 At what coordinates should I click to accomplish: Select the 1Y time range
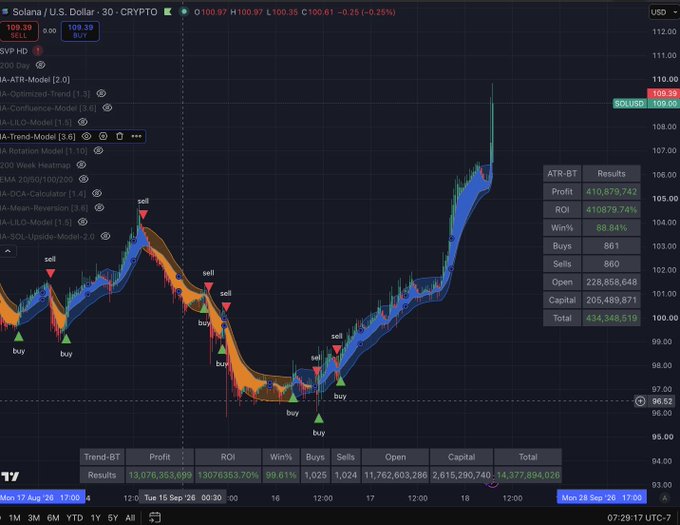[x=95, y=518]
